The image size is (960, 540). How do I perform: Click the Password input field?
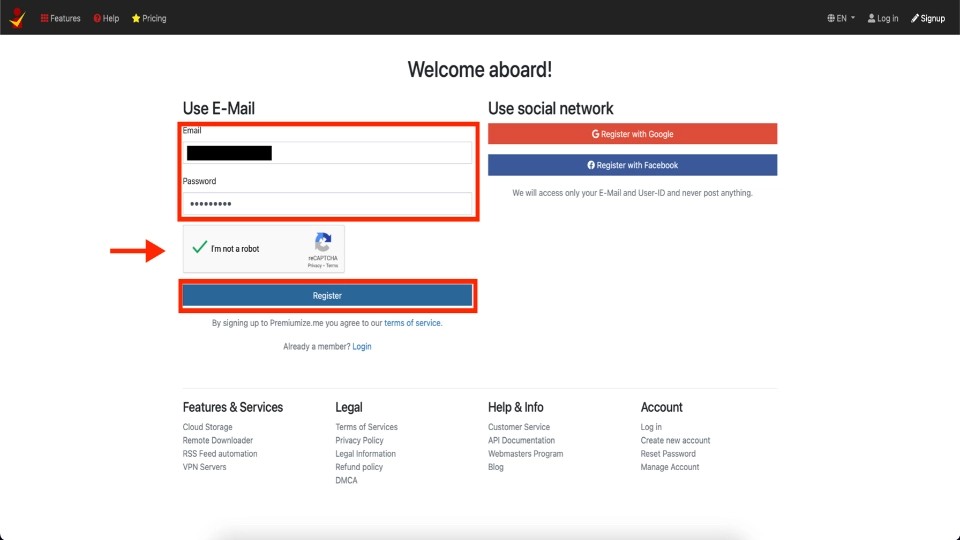(x=327, y=203)
